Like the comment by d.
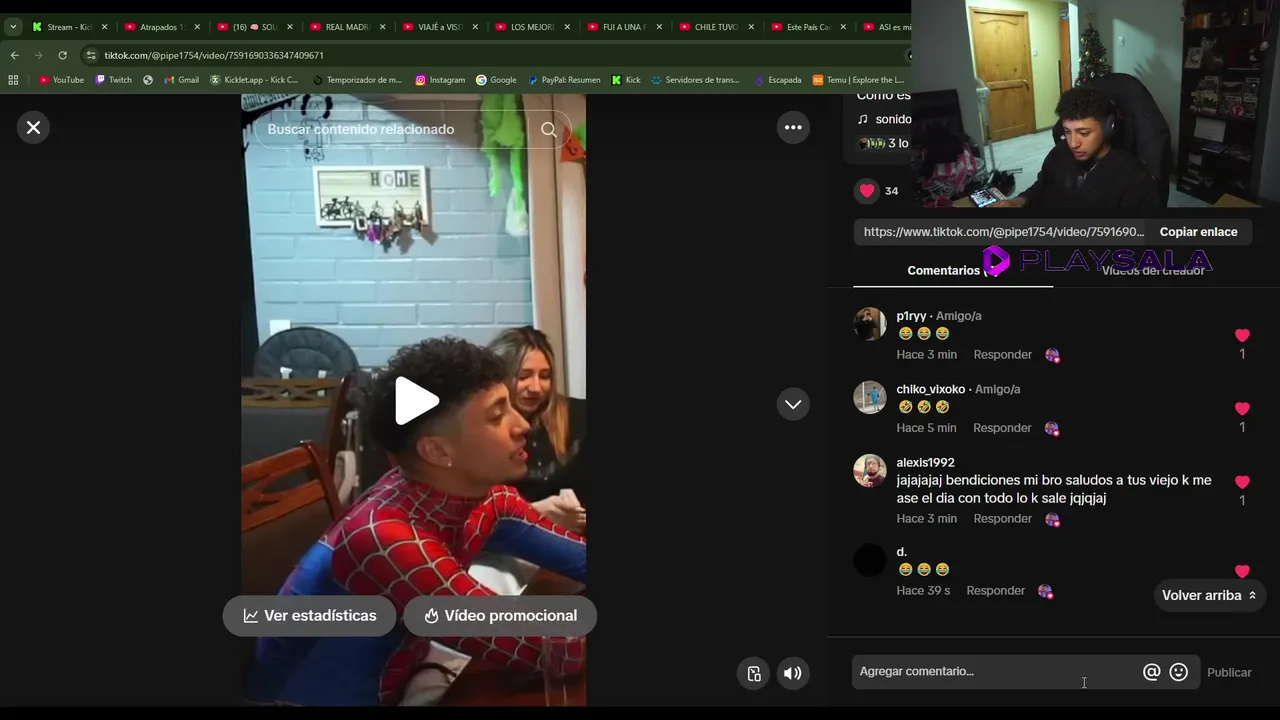Image resolution: width=1280 pixels, height=720 pixels. (x=1242, y=572)
